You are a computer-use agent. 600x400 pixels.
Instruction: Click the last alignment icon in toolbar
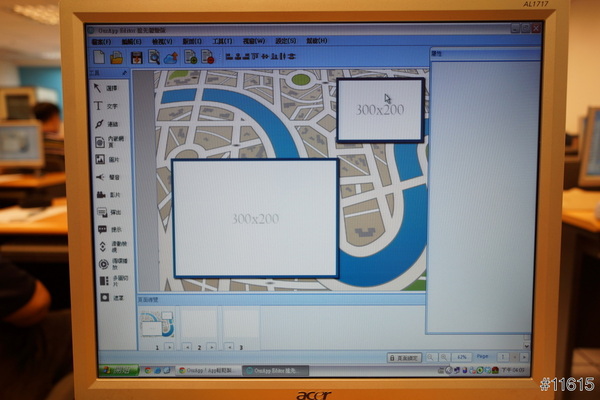tap(292, 57)
